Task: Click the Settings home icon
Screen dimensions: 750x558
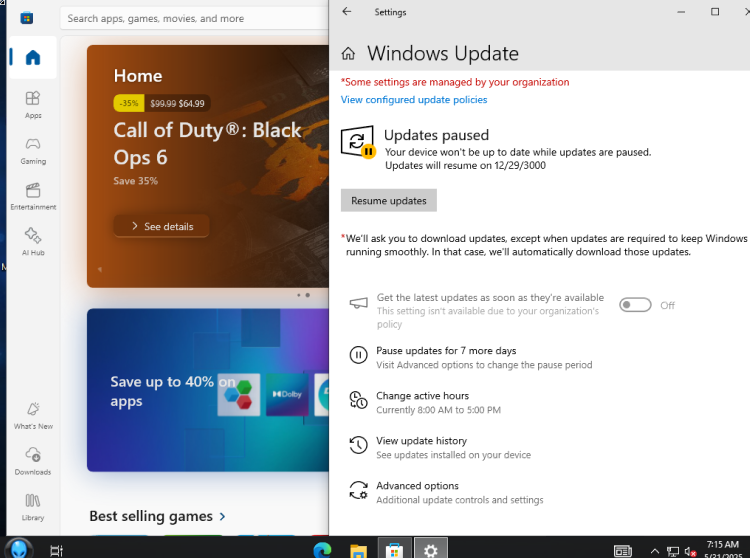Action: tap(348, 54)
